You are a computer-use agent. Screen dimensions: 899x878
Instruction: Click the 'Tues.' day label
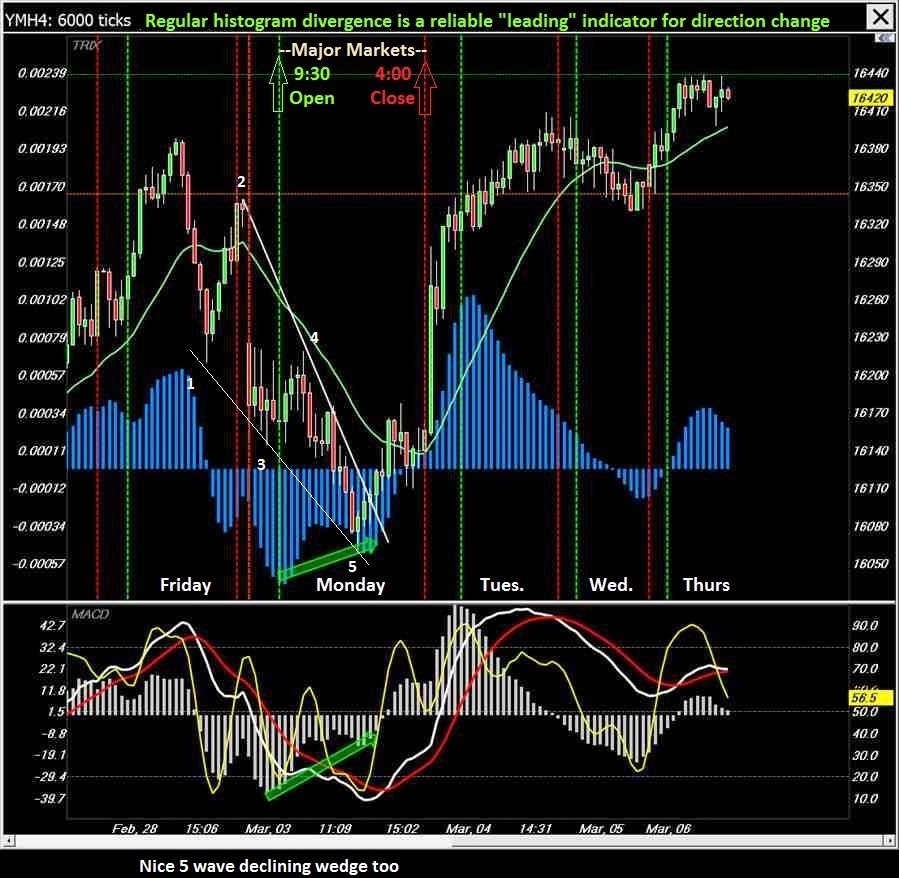502,585
